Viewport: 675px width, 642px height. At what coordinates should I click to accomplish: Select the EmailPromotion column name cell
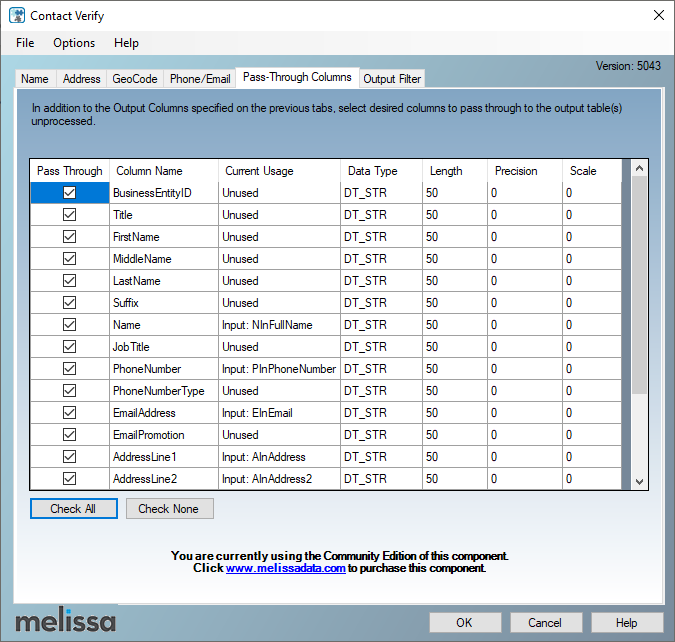pos(164,434)
